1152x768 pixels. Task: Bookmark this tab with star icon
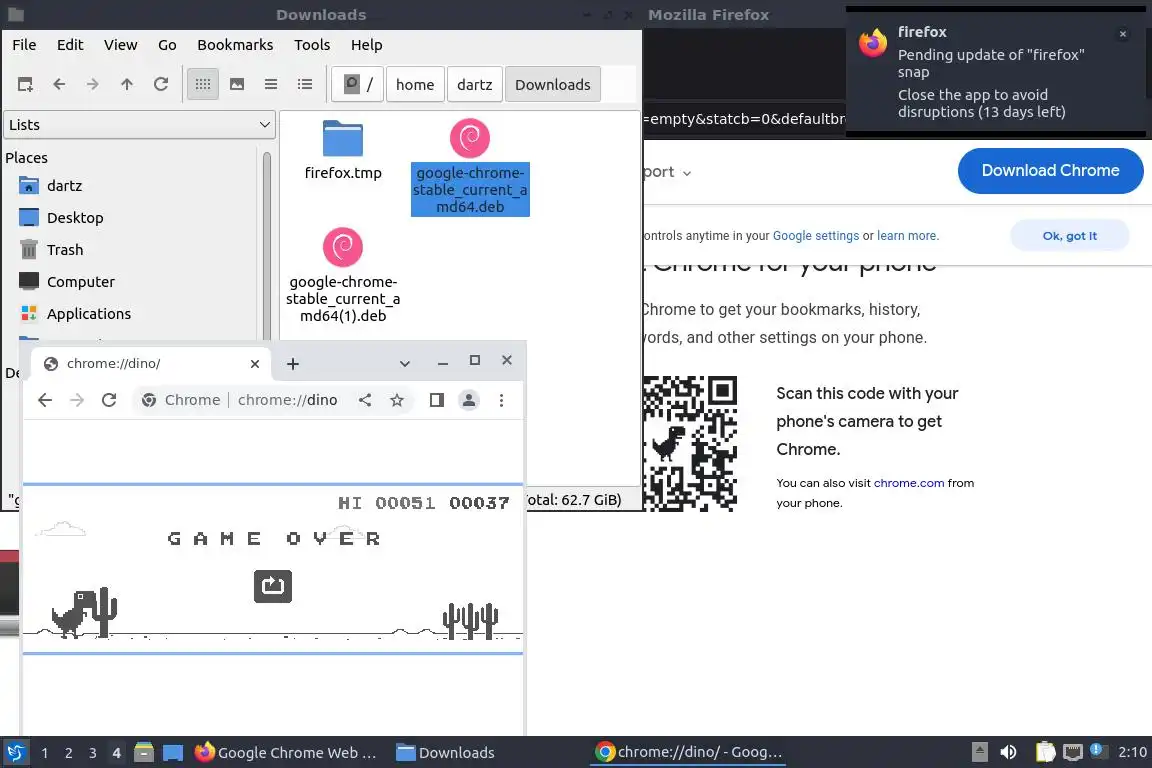click(397, 400)
